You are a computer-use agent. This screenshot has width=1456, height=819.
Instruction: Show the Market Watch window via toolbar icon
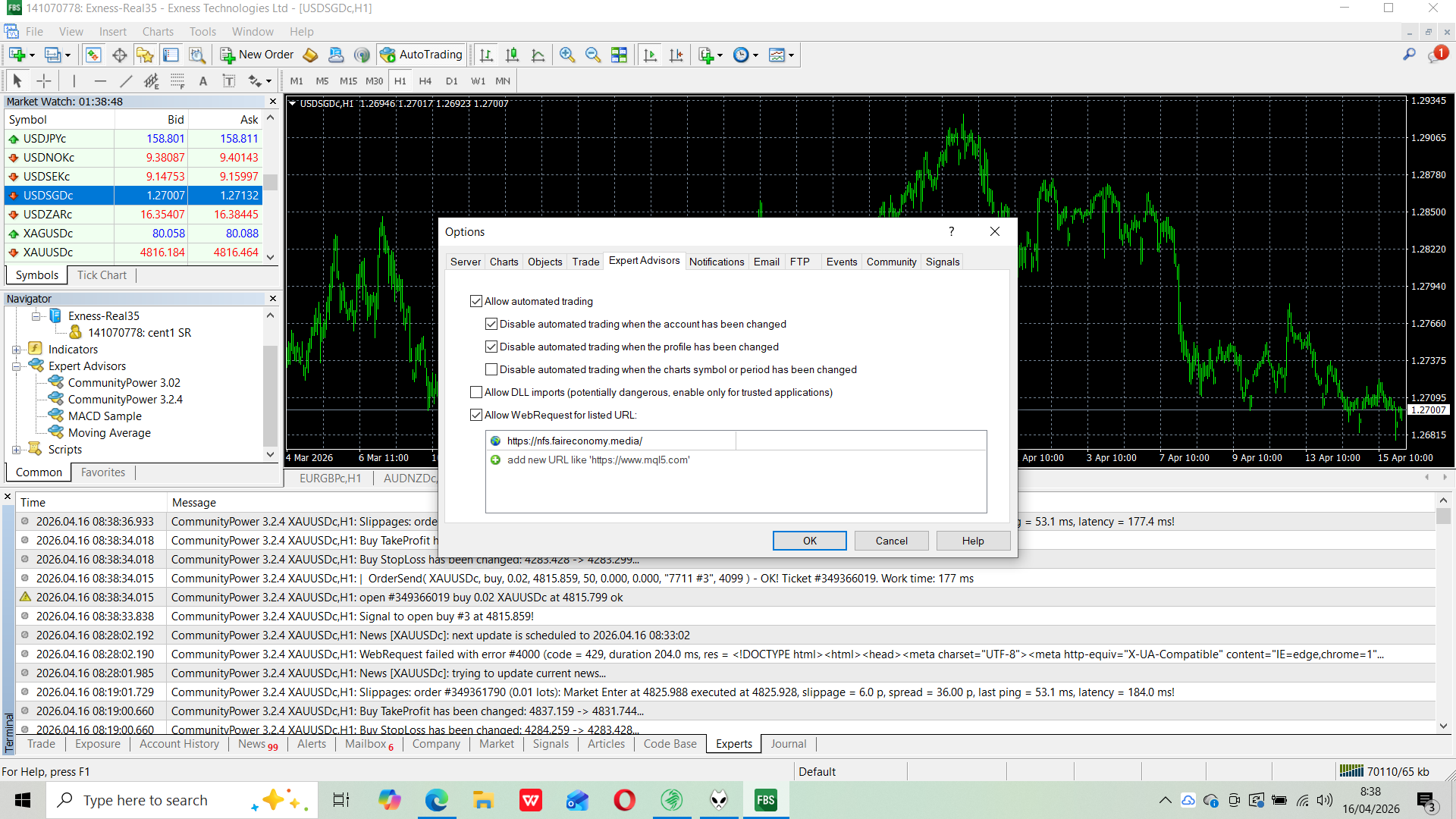(x=93, y=55)
